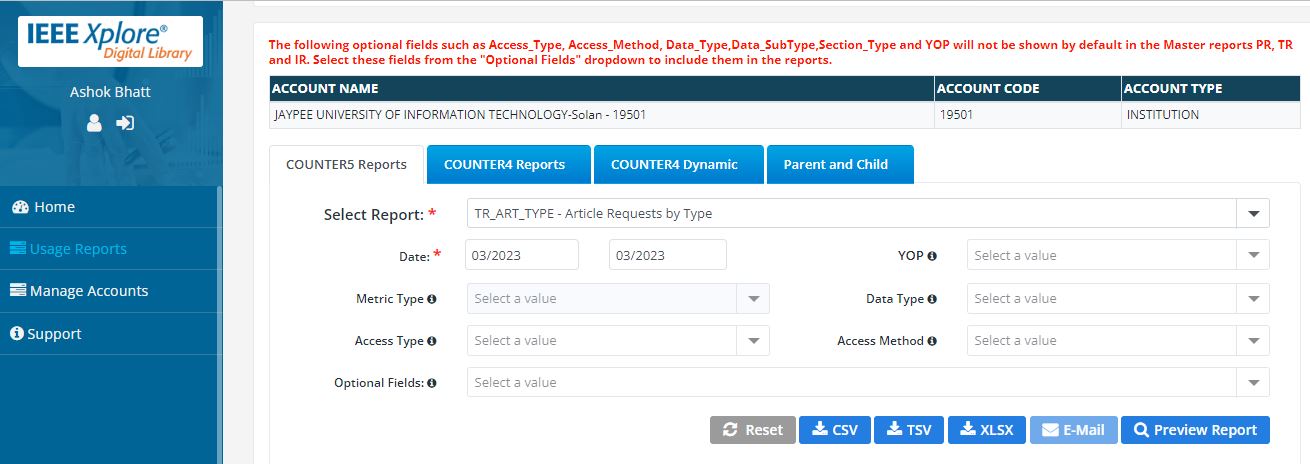Click the info icon beside YOP label

pos(932,256)
